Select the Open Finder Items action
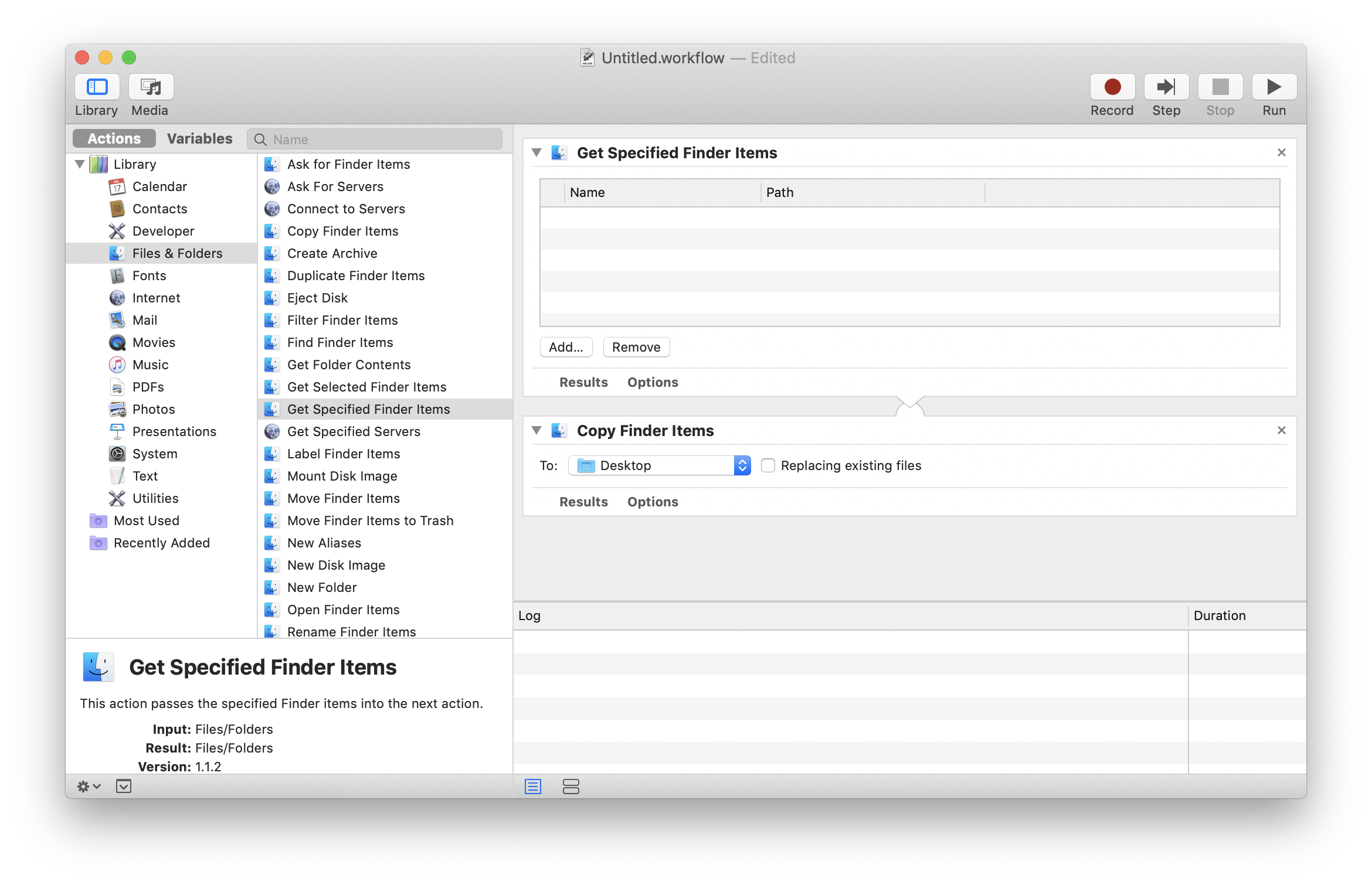 point(385,610)
